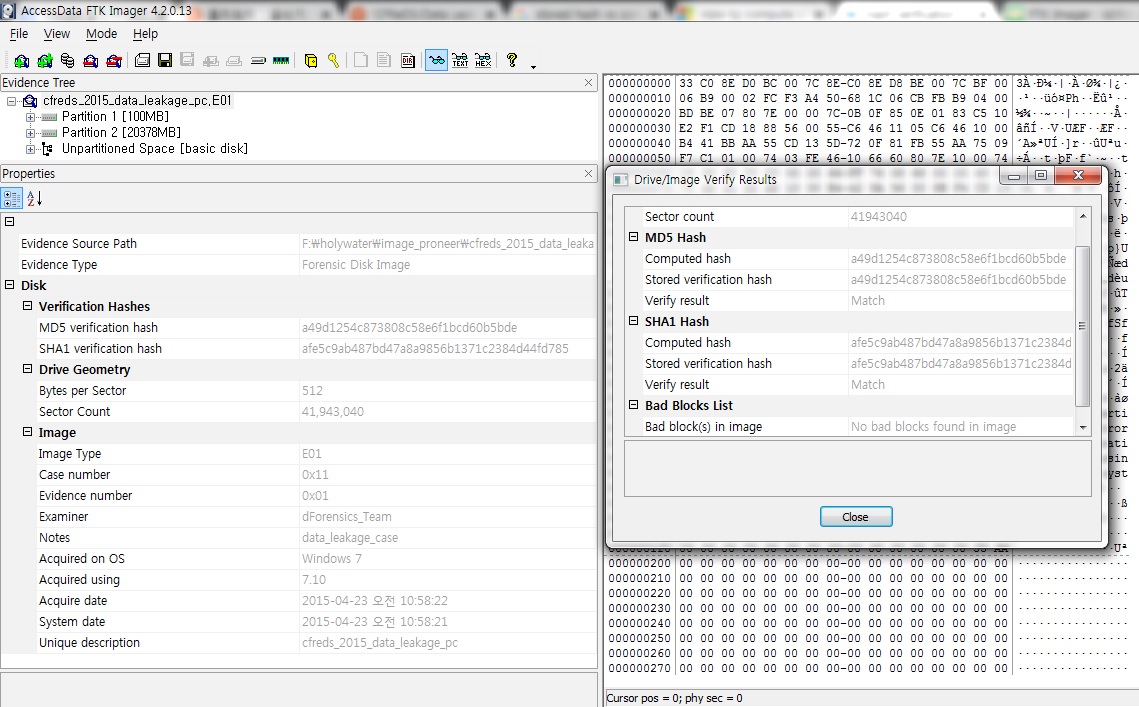
Task: Click the MD5 verification hash value in Properties
Action: [410, 328]
